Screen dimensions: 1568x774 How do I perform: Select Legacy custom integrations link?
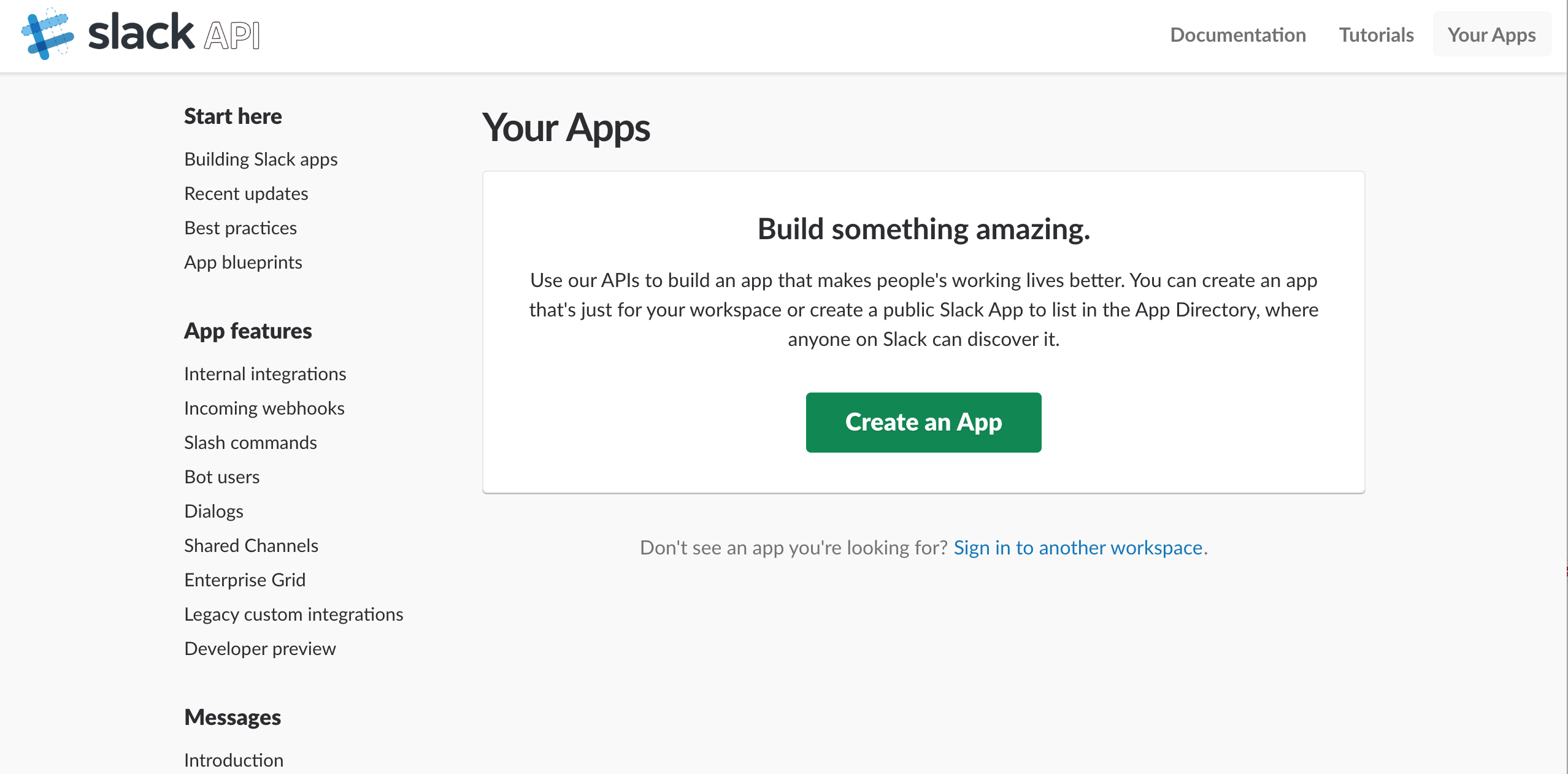(293, 614)
